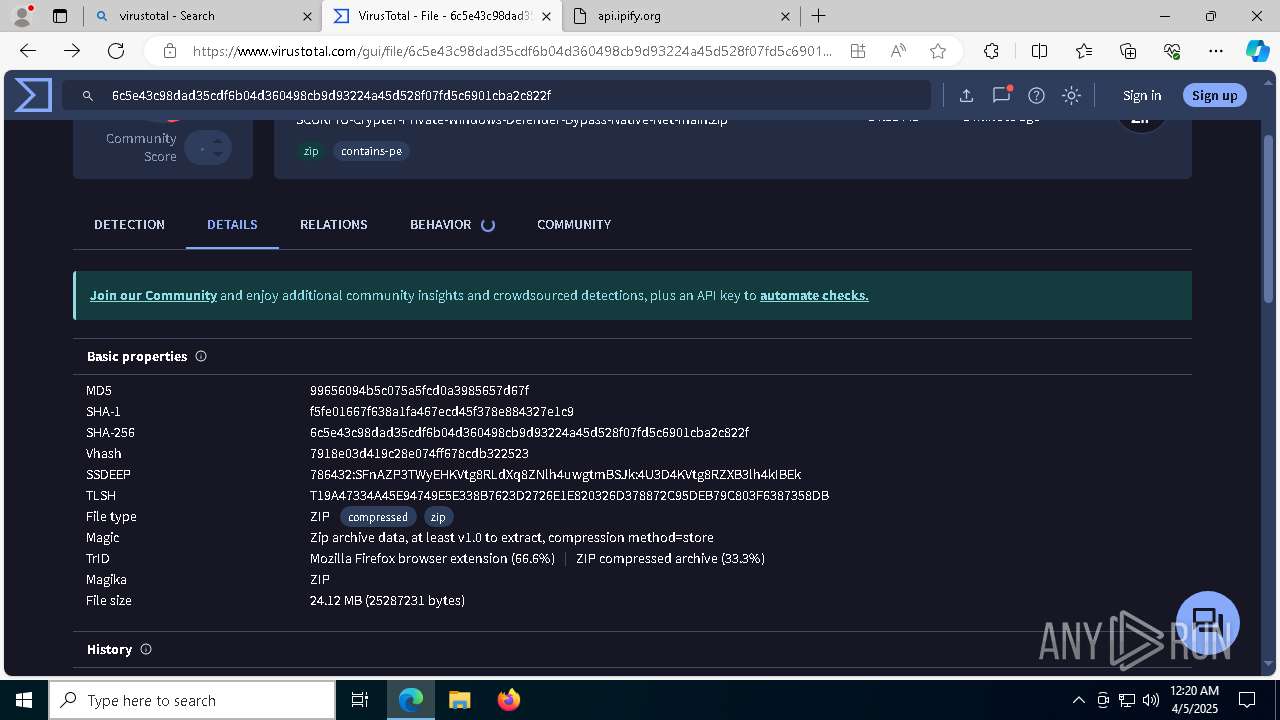Click the TLSH value
Viewport: 1280px width, 720px height.
pos(569,496)
